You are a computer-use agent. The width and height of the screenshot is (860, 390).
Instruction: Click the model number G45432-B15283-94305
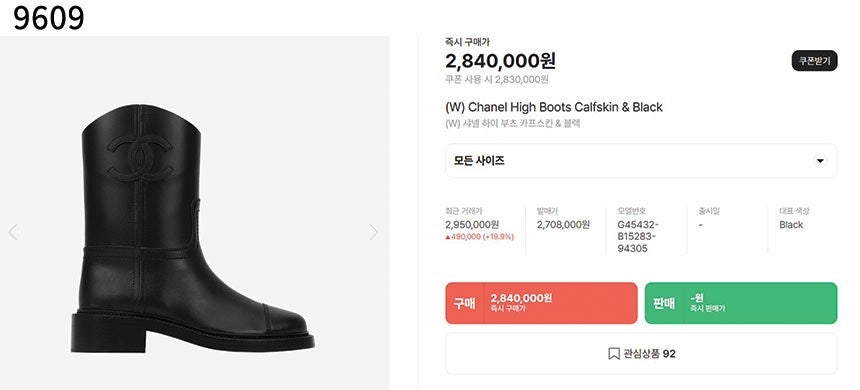click(638, 237)
